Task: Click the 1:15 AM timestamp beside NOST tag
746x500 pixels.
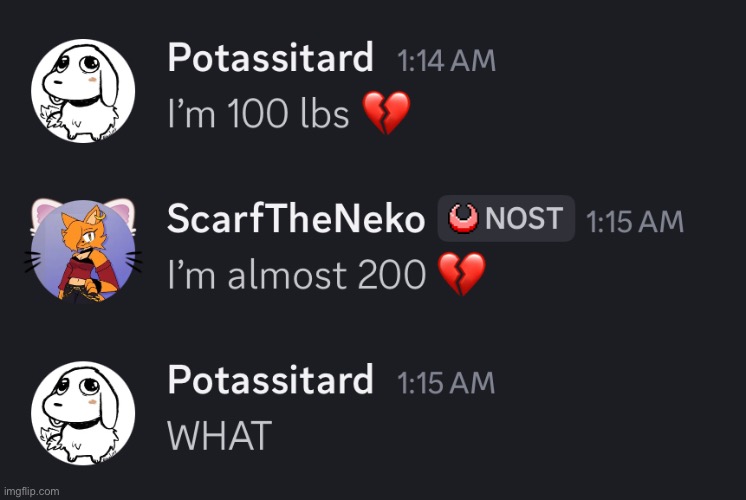Action: (x=634, y=221)
